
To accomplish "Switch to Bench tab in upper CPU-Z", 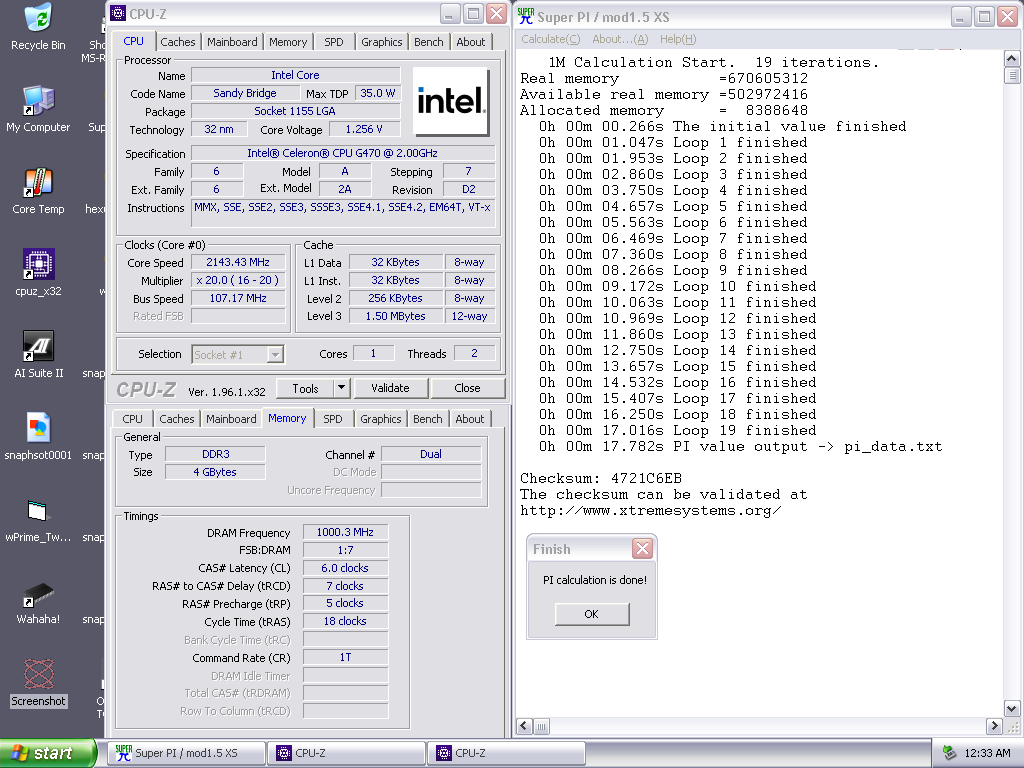I will [x=428, y=42].
